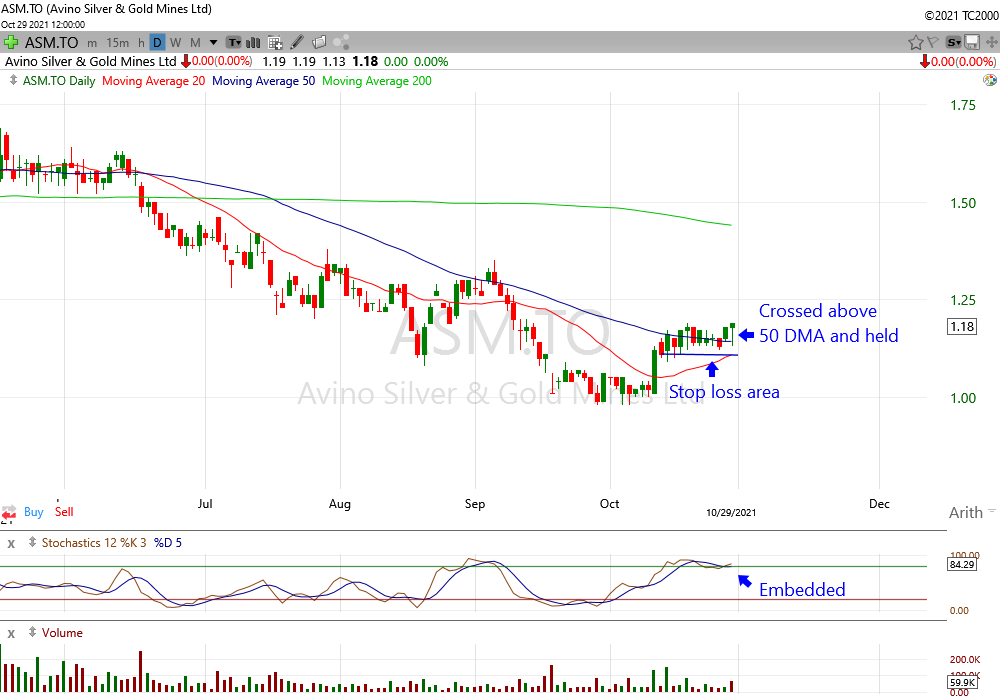Select the hourly 'h' timeframe
Screen dimensions: 1000x700
pos(141,43)
